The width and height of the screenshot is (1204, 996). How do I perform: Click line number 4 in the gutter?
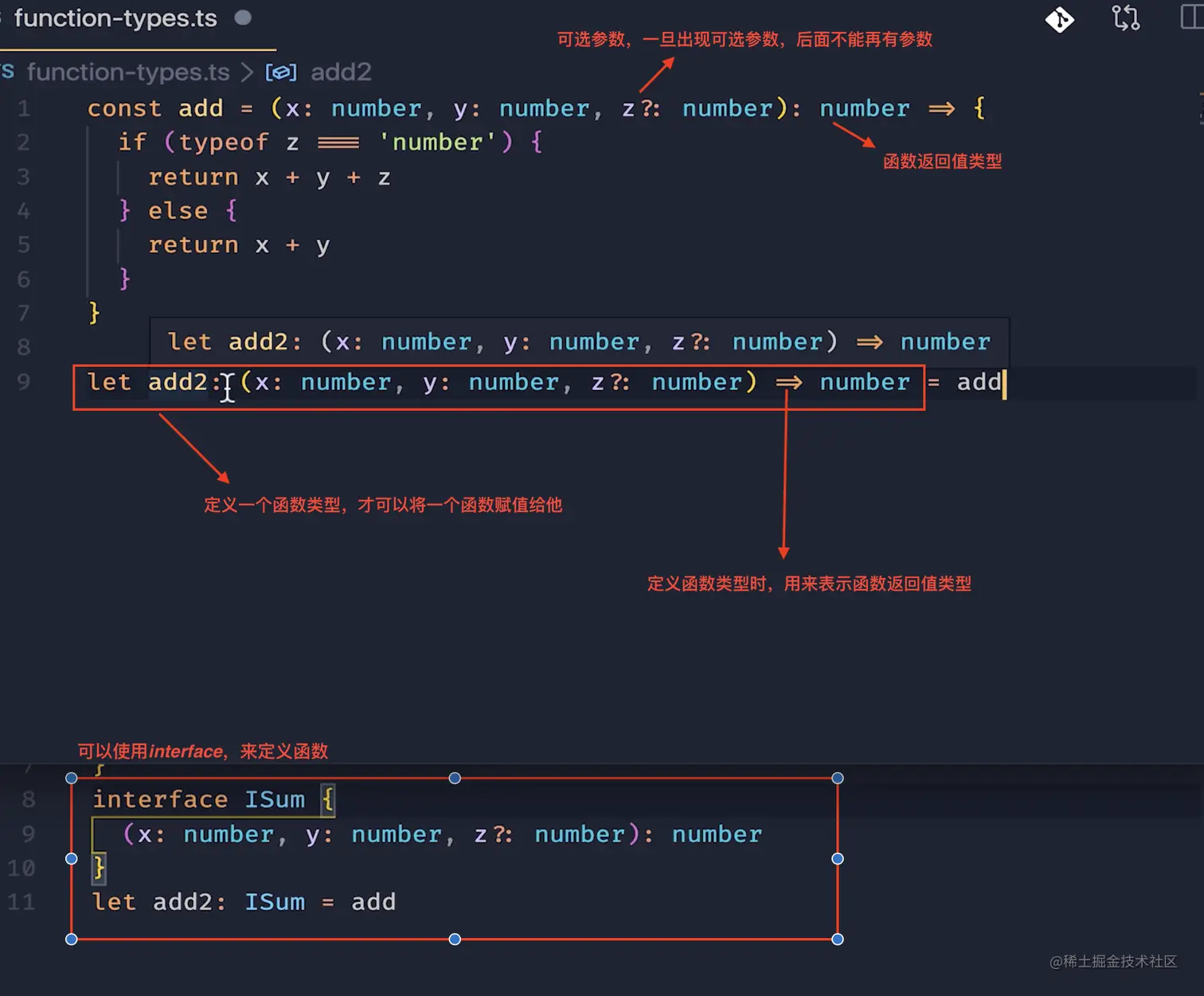(24, 211)
